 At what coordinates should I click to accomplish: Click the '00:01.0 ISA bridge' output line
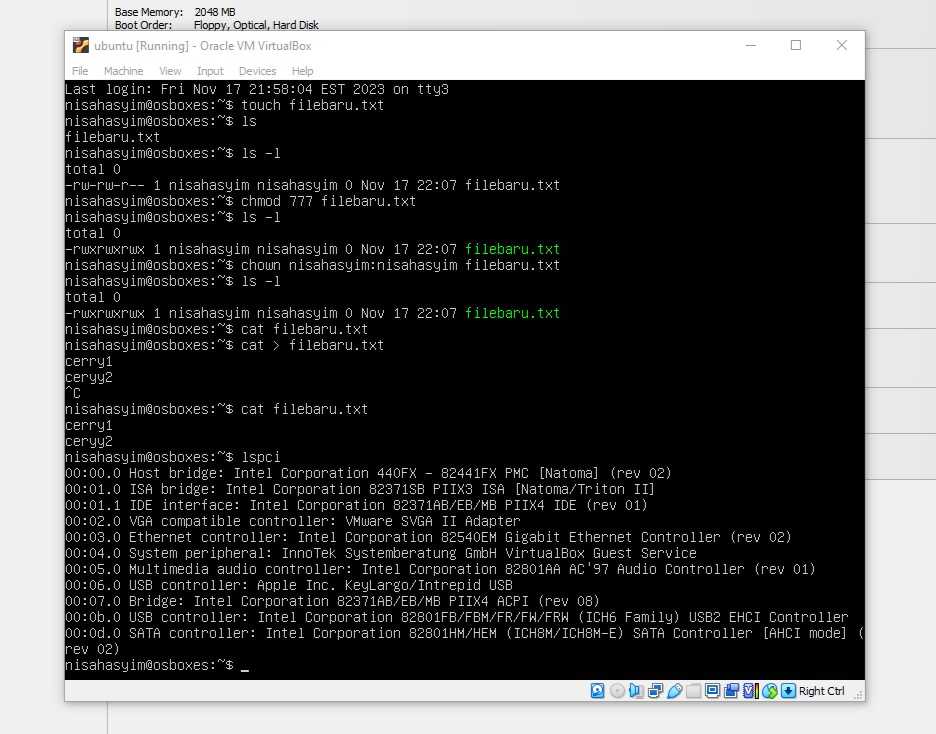pos(360,489)
